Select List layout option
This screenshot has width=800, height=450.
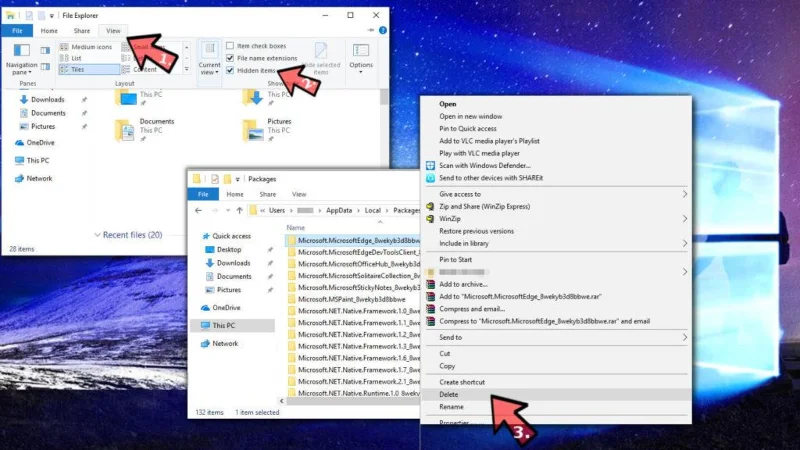(71, 58)
